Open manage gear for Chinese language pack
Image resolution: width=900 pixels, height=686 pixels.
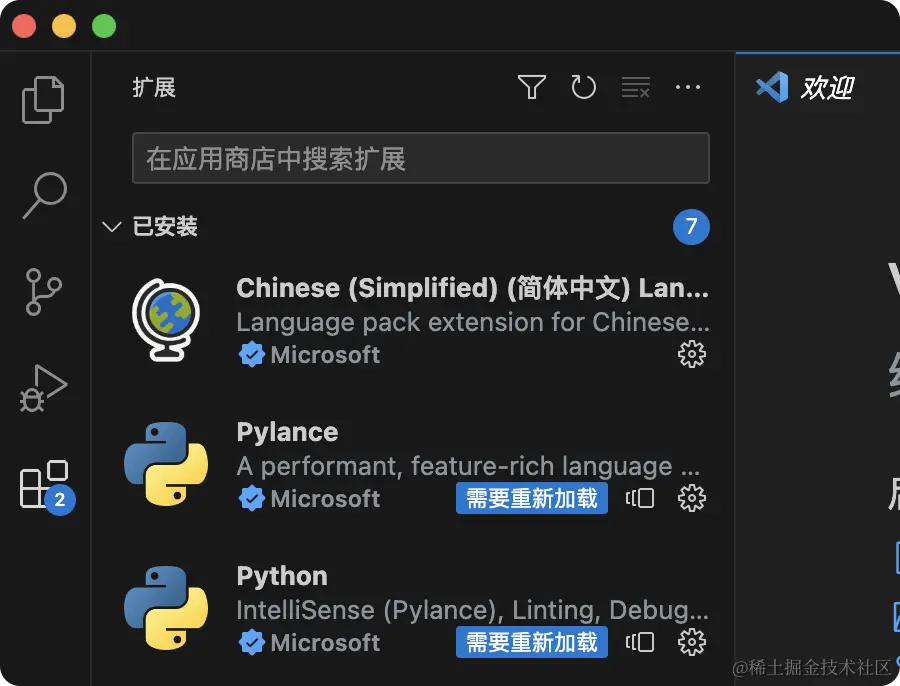pyautogui.click(x=692, y=354)
